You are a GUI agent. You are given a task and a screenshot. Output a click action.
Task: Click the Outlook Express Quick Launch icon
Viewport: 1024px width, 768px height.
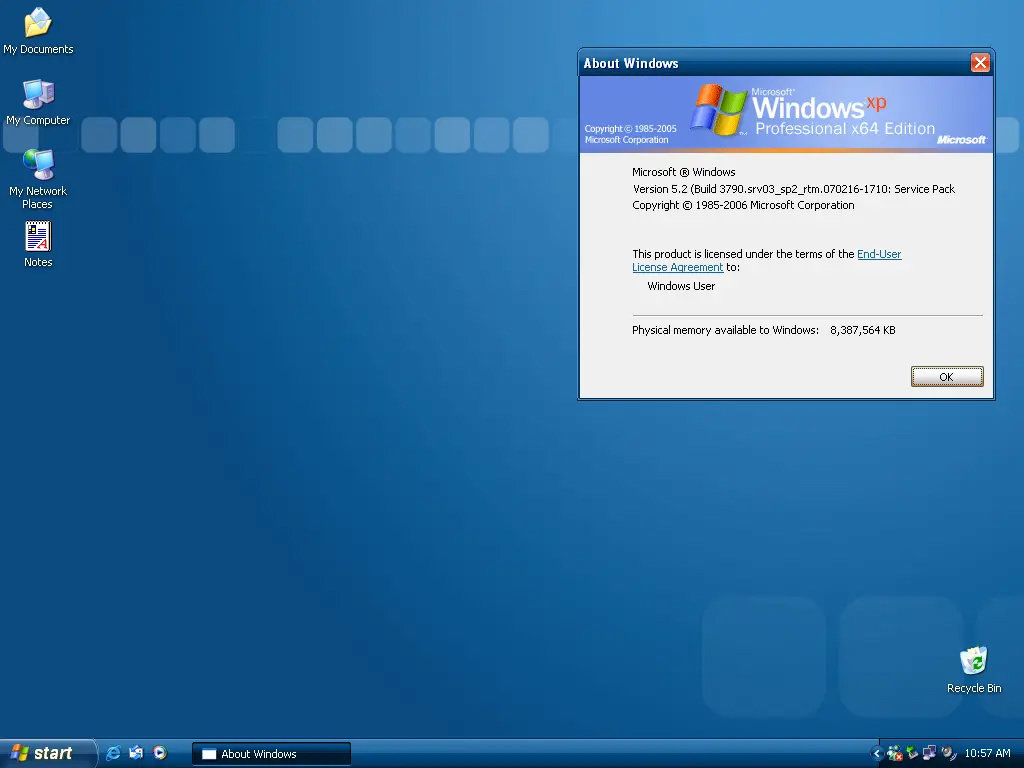[136, 753]
